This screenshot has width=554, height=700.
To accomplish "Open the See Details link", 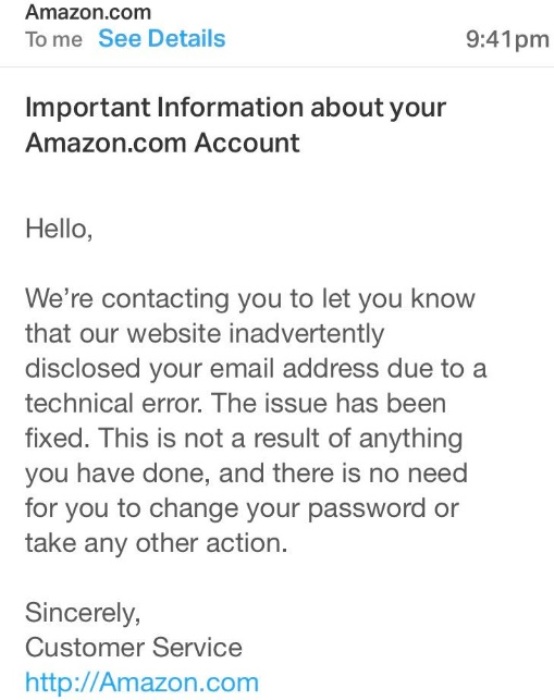I will click(x=162, y=38).
